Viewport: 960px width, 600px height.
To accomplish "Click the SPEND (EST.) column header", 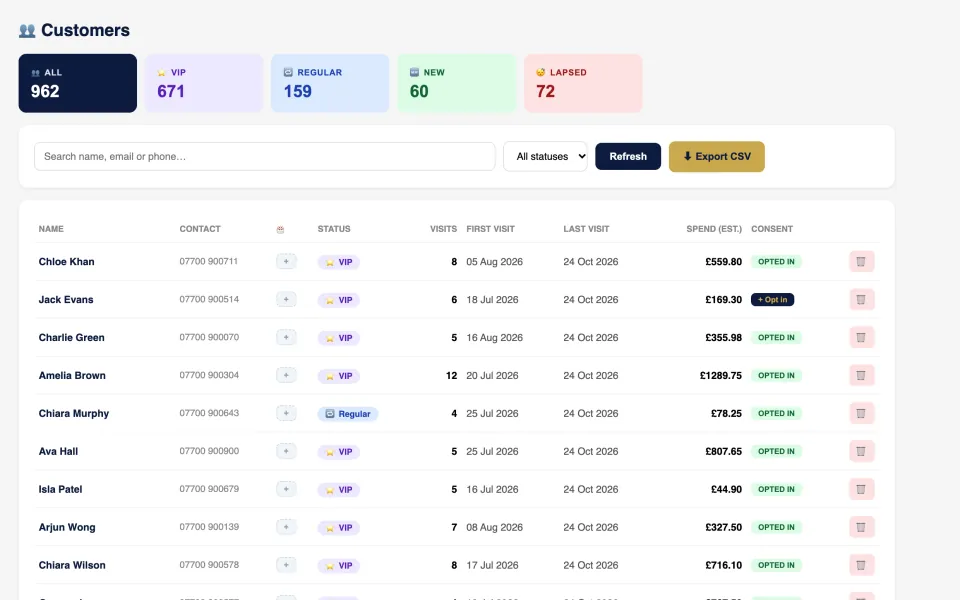I will pyautogui.click(x=714, y=229).
